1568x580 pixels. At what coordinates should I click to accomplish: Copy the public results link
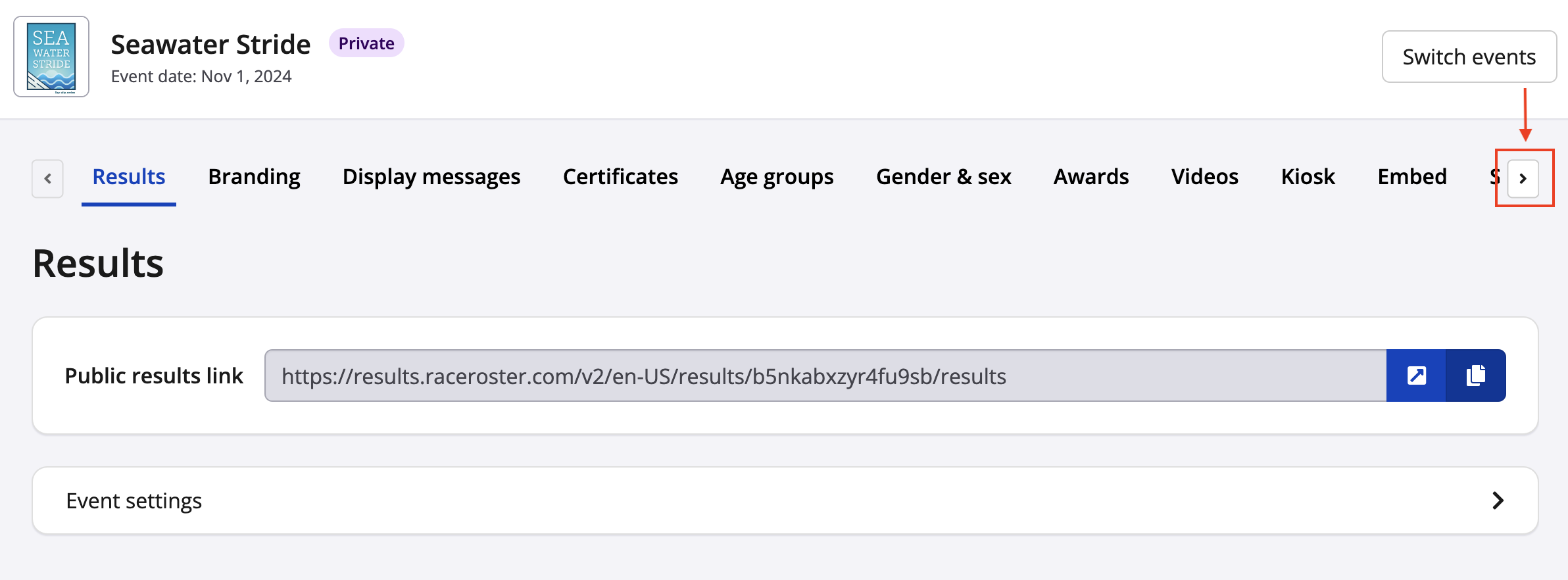1476,375
